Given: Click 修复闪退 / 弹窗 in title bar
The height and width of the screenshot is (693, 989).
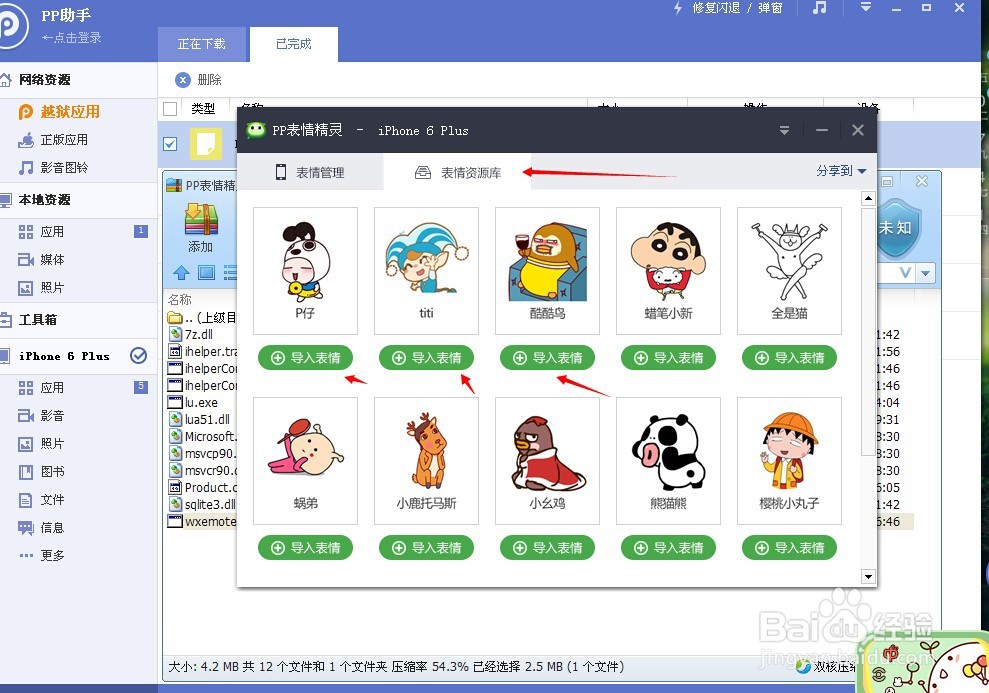Looking at the screenshot, I should (x=729, y=8).
